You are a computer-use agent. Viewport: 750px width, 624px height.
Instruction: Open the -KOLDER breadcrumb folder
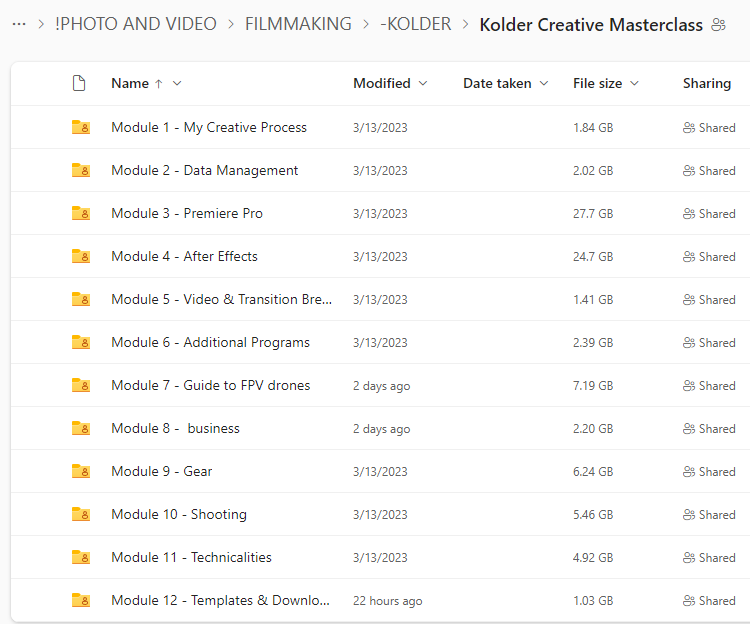[416, 24]
